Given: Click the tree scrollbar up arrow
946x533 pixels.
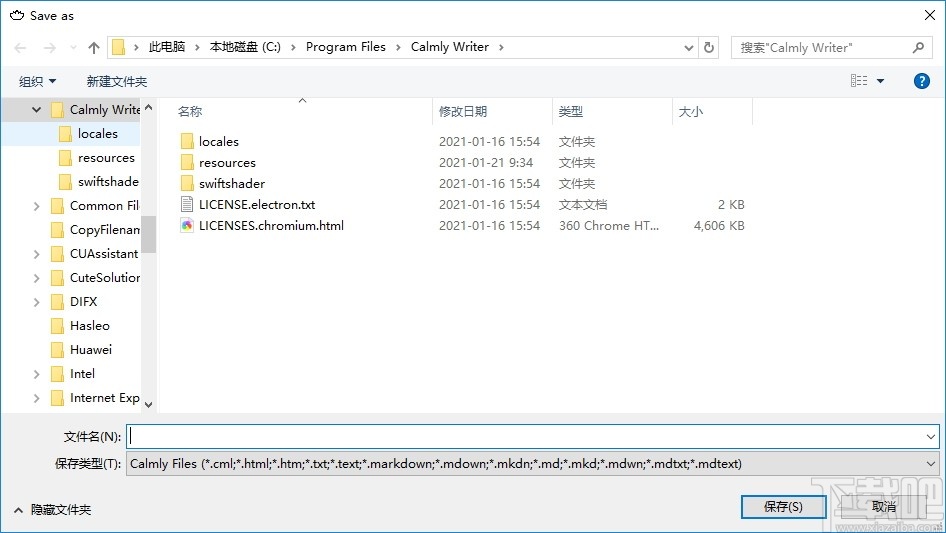Looking at the screenshot, I should click(148, 107).
